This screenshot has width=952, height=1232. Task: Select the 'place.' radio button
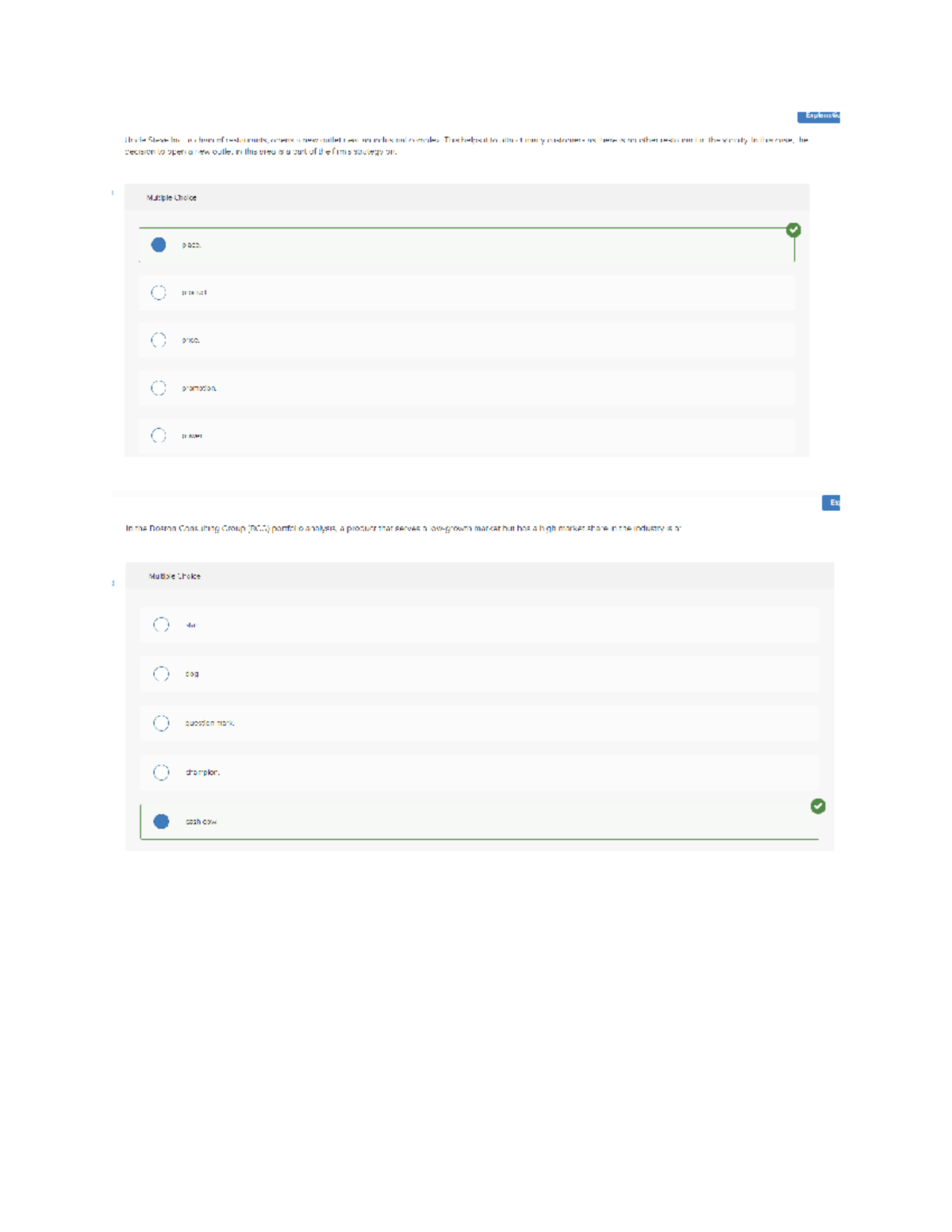tap(159, 244)
